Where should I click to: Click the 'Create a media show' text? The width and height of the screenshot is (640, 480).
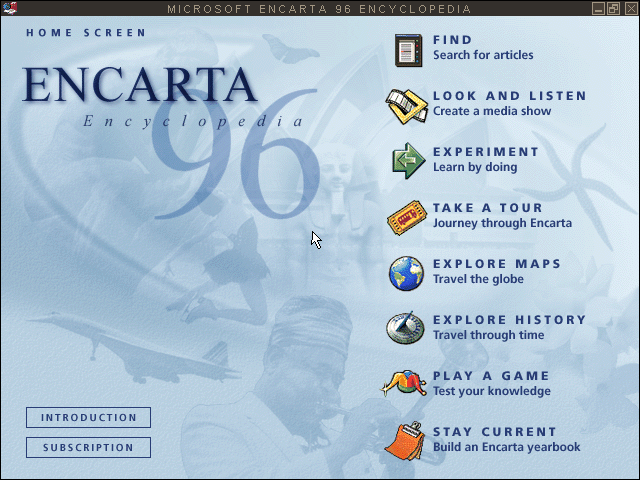[x=492, y=111]
